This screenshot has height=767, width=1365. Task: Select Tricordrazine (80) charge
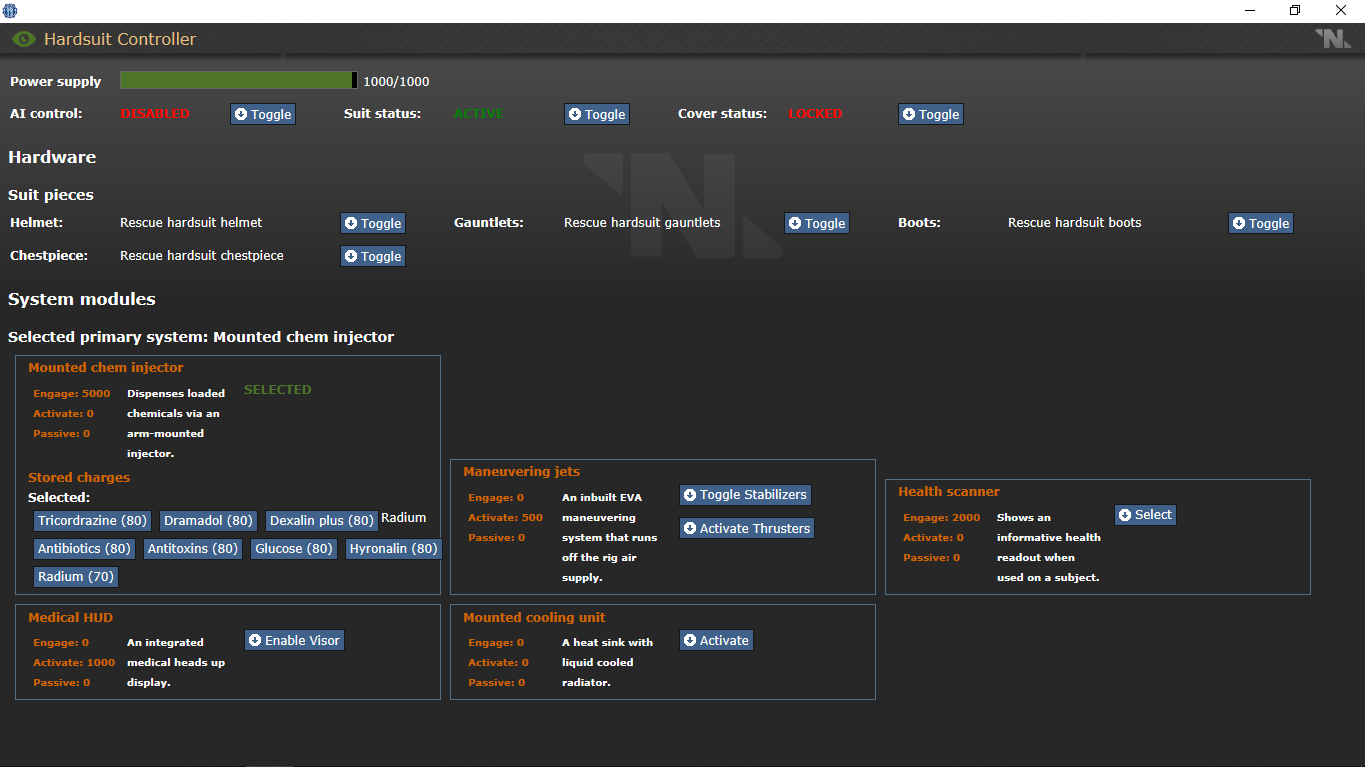93,520
